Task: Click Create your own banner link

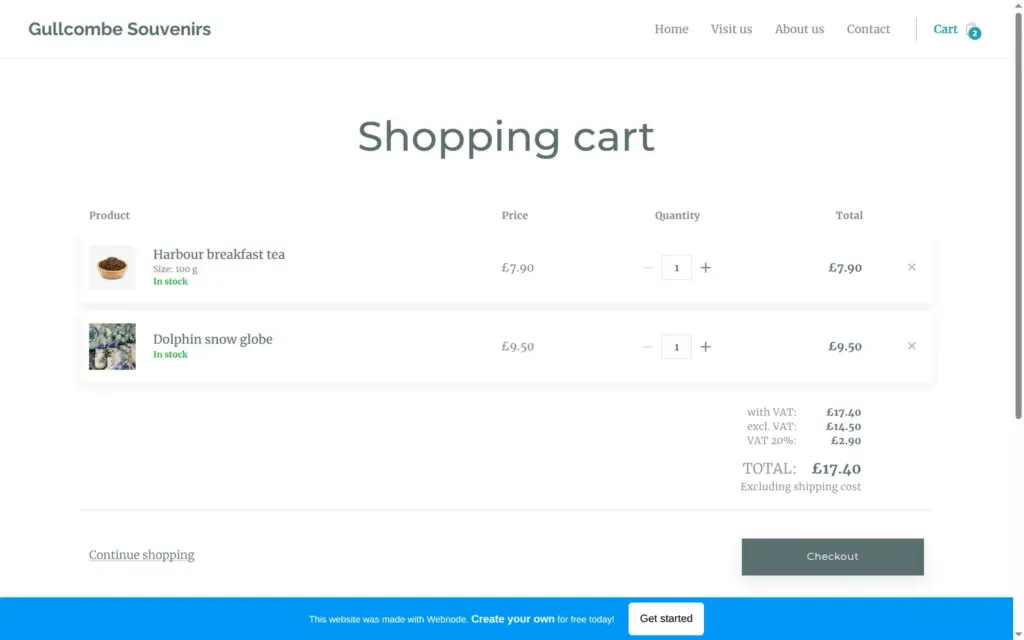Action: point(513,618)
